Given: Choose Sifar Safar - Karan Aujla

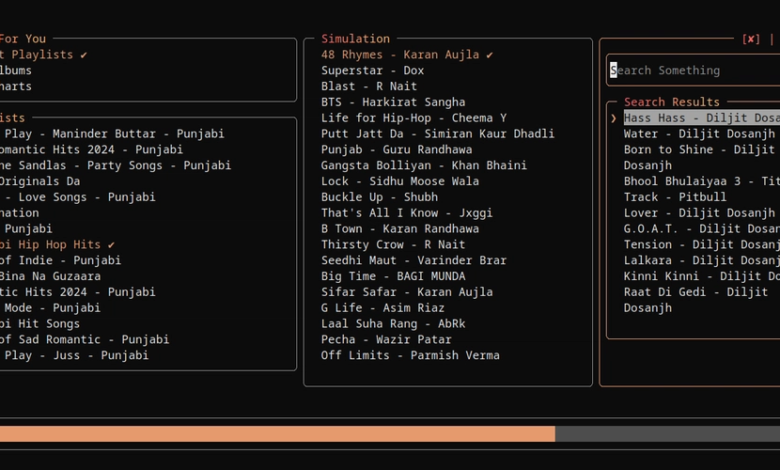Looking at the screenshot, I should (406, 292).
